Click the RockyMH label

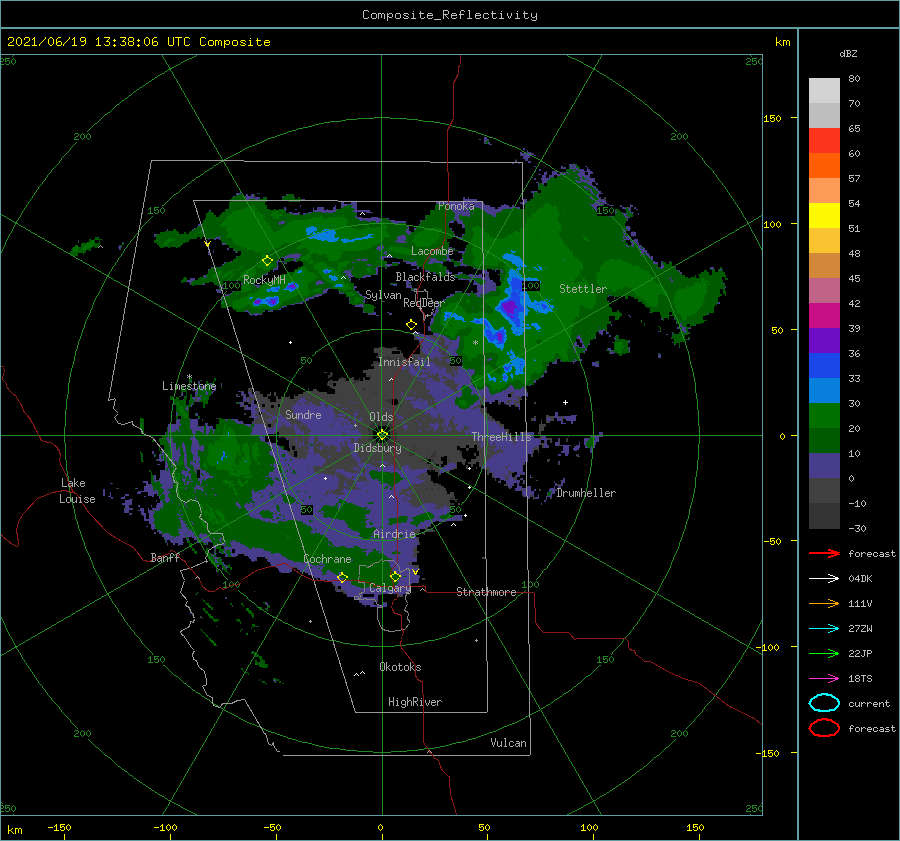(264, 280)
